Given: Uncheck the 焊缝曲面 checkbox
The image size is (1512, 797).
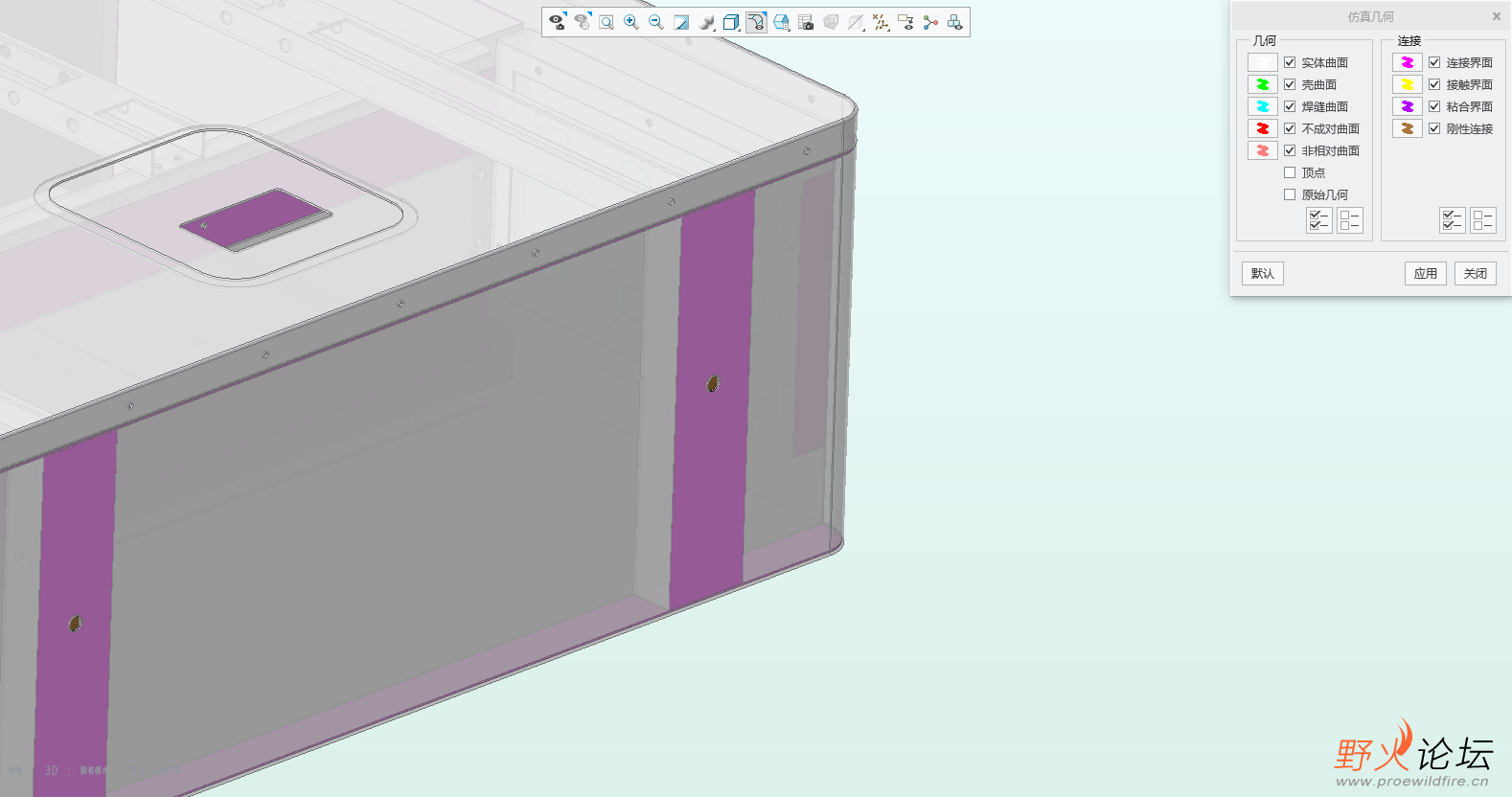Looking at the screenshot, I should pyautogui.click(x=1290, y=106).
